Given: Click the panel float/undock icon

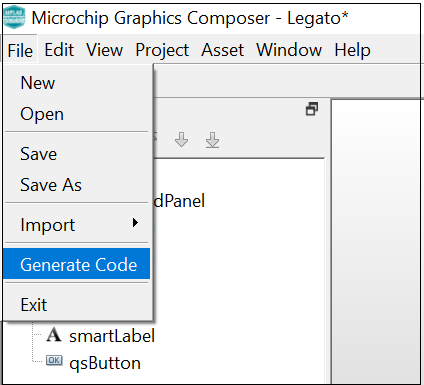Looking at the screenshot, I should click(x=312, y=109).
